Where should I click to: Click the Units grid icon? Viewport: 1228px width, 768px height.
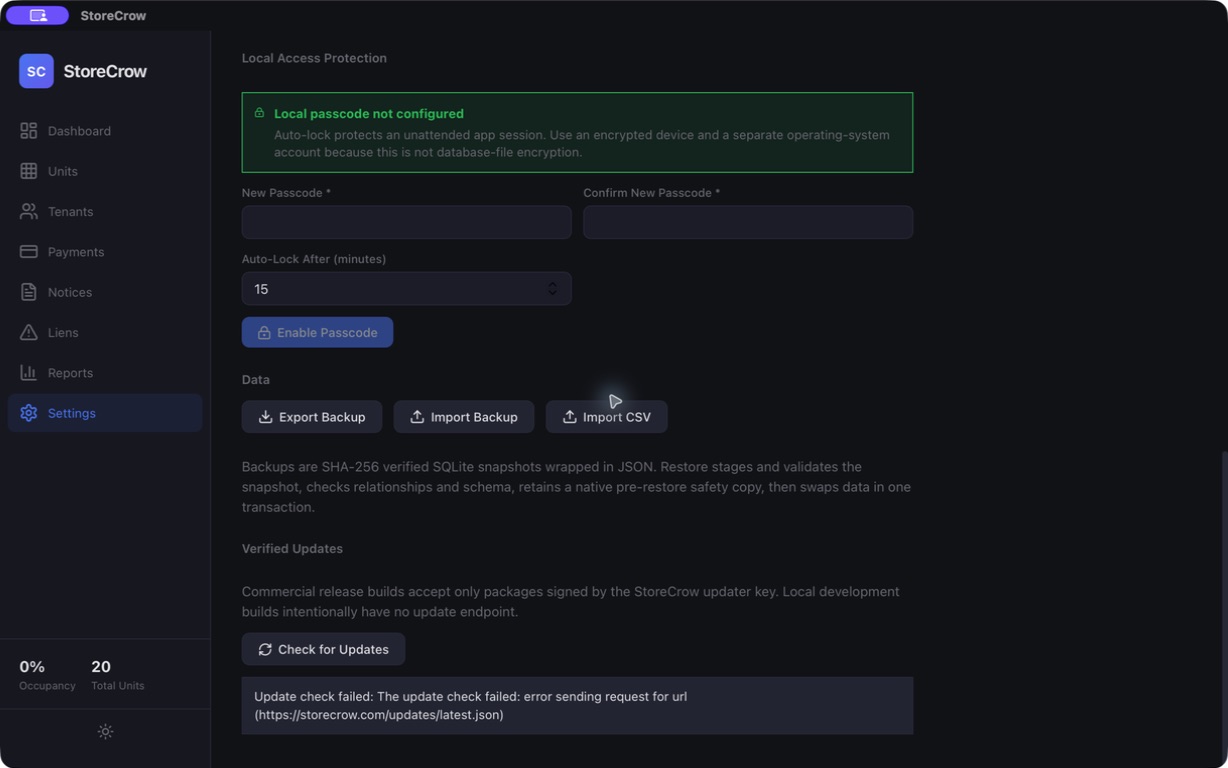click(28, 171)
